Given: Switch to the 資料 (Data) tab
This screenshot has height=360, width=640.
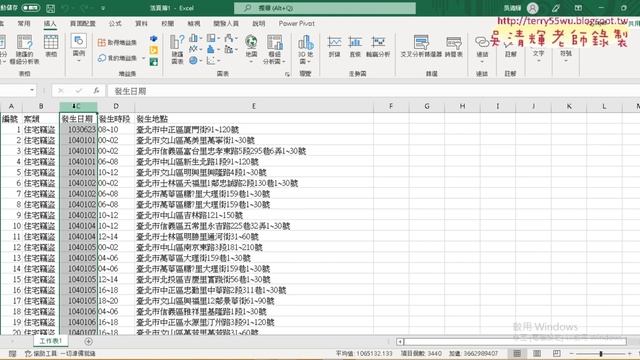Looking at the screenshot, I should coord(141,24).
